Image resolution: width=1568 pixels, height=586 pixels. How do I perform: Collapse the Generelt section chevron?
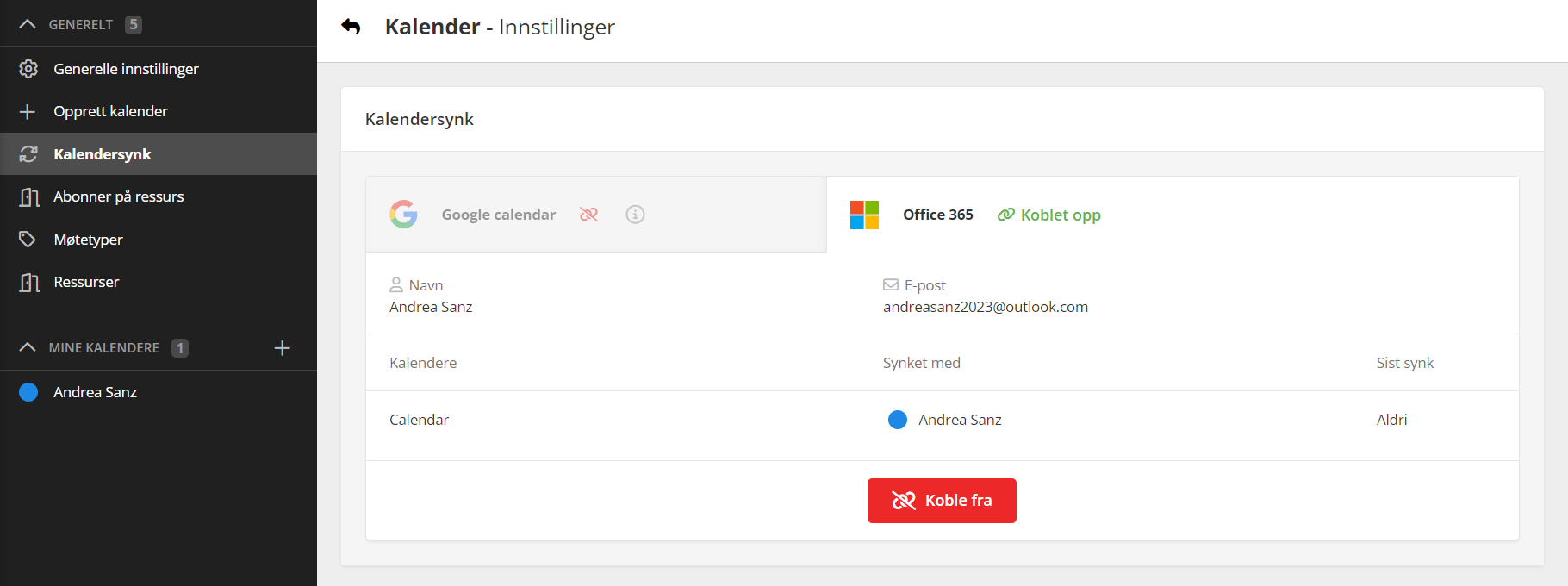click(x=28, y=24)
